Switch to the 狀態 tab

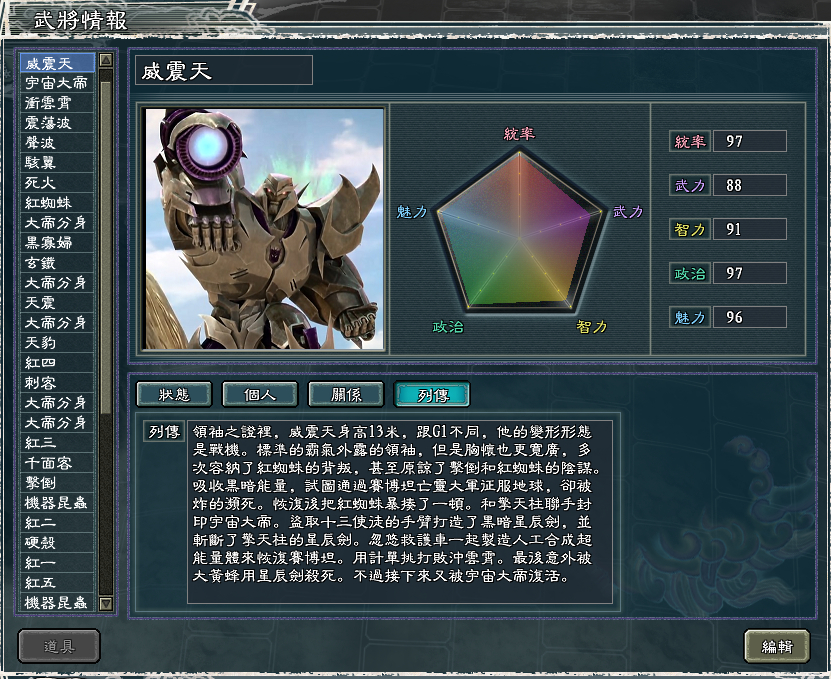(x=174, y=394)
